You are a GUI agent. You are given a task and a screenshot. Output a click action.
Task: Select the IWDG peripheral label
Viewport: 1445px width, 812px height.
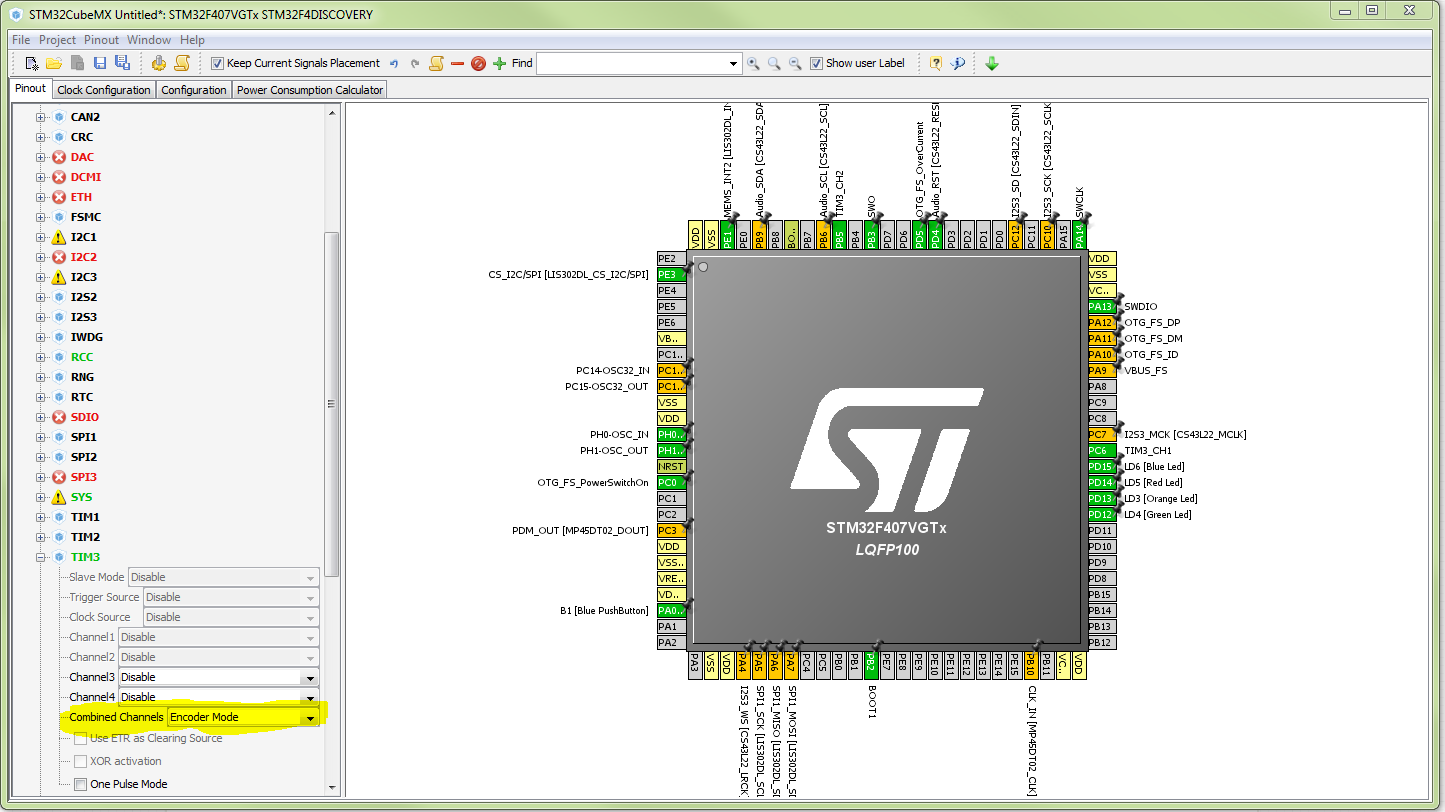(x=87, y=337)
